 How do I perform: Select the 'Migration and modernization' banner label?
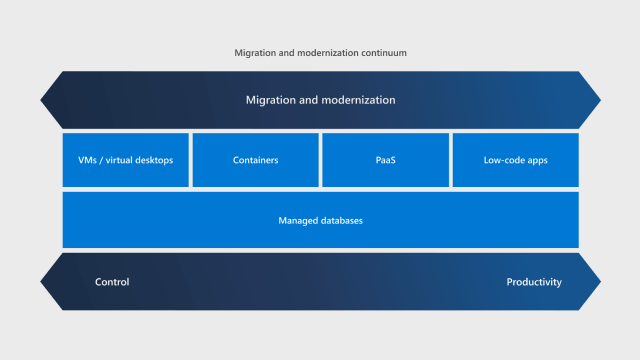[x=320, y=100]
